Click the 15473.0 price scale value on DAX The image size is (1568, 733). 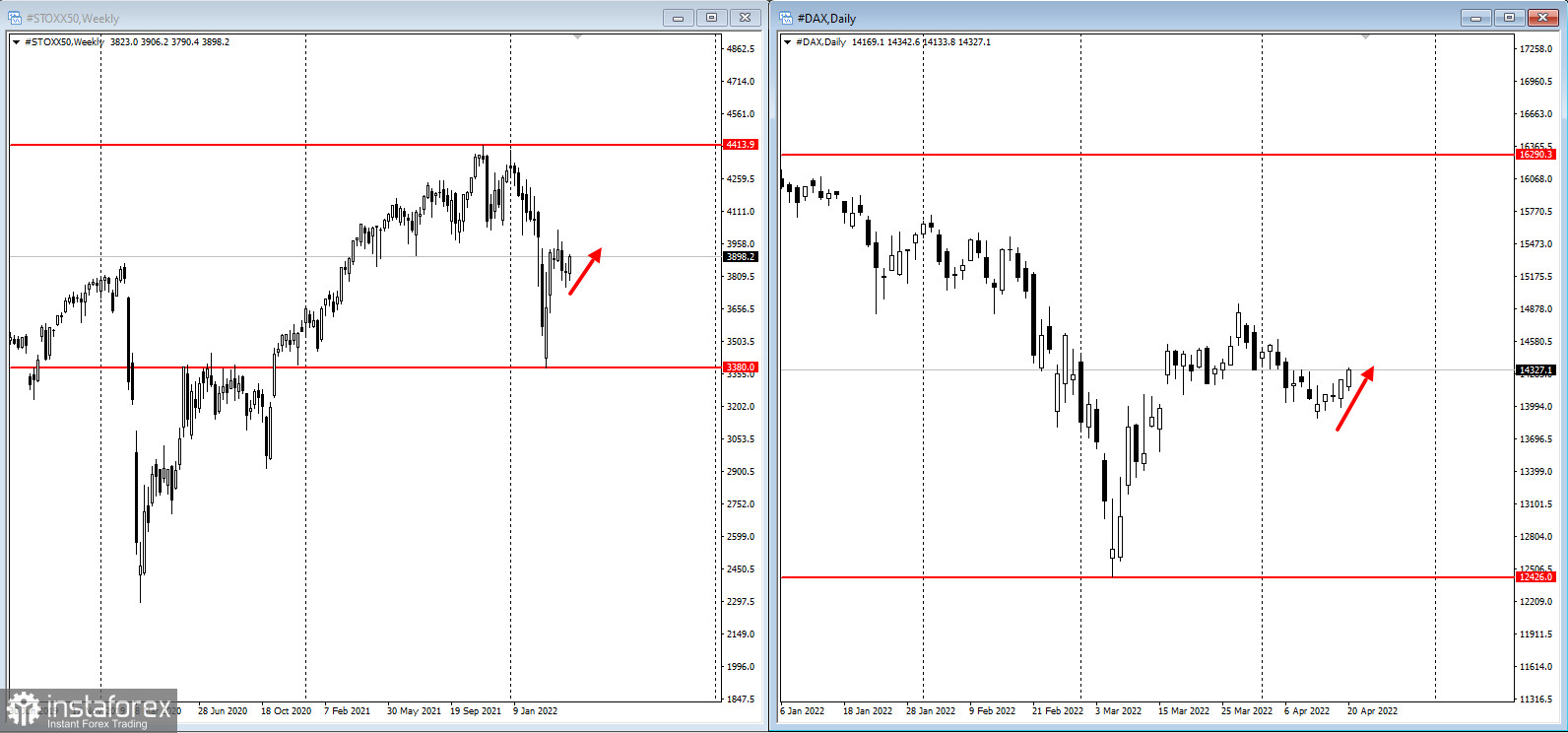point(1535,244)
